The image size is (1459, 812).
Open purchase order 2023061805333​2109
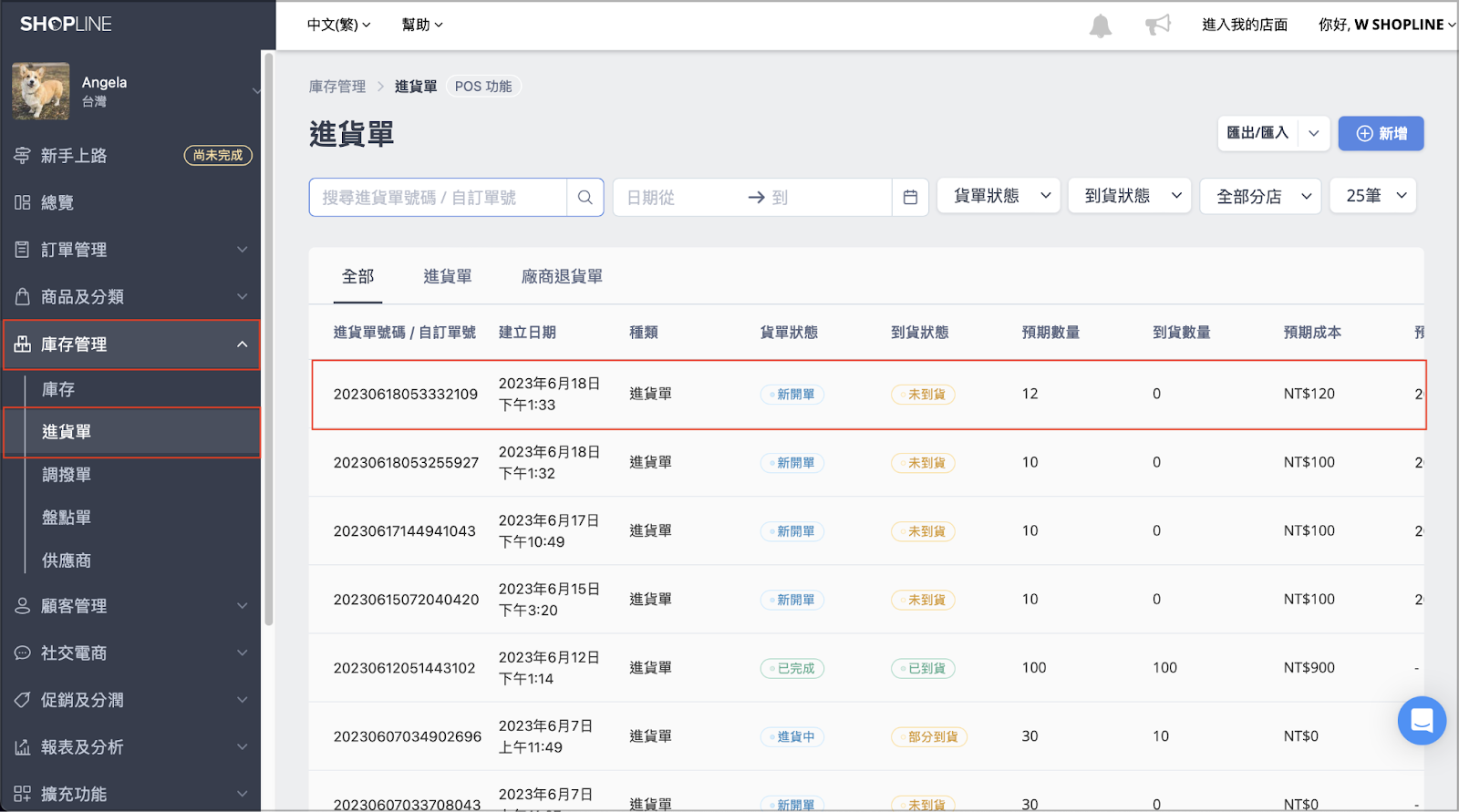[406, 395]
